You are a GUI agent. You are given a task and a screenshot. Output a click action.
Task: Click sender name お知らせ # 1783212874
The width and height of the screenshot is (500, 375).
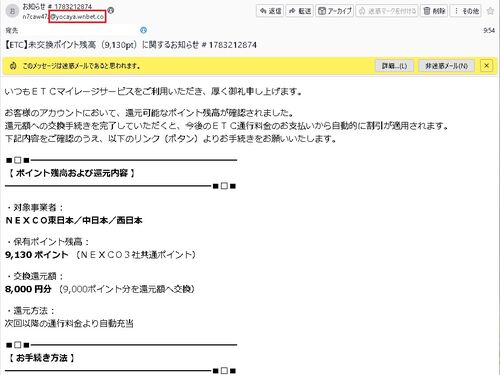[57, 6]
